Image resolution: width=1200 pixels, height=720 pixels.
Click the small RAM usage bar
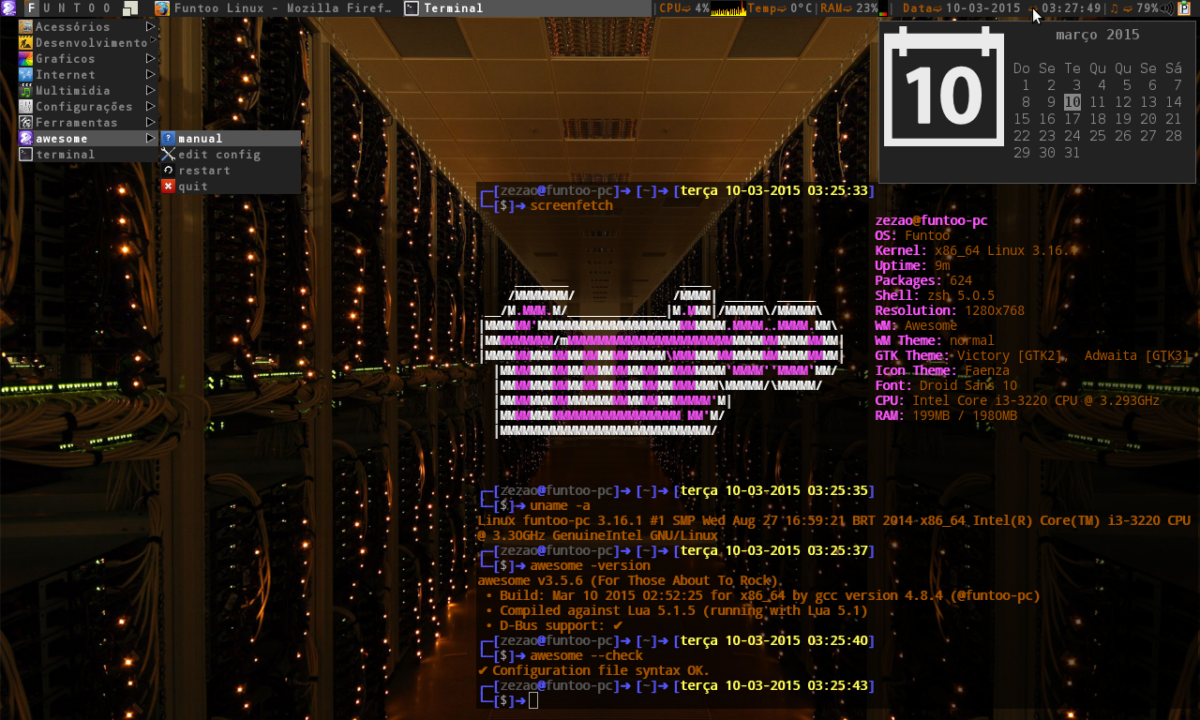point(884,9)
